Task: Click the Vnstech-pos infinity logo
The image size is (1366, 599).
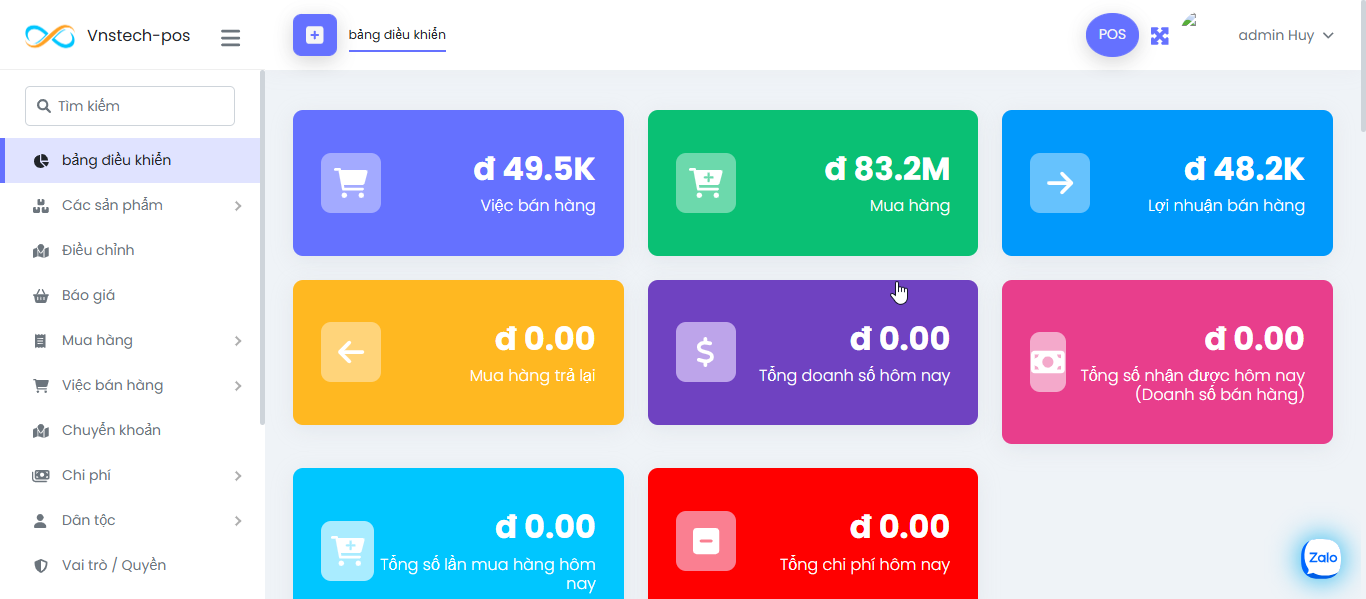Action: click(50, 36)
